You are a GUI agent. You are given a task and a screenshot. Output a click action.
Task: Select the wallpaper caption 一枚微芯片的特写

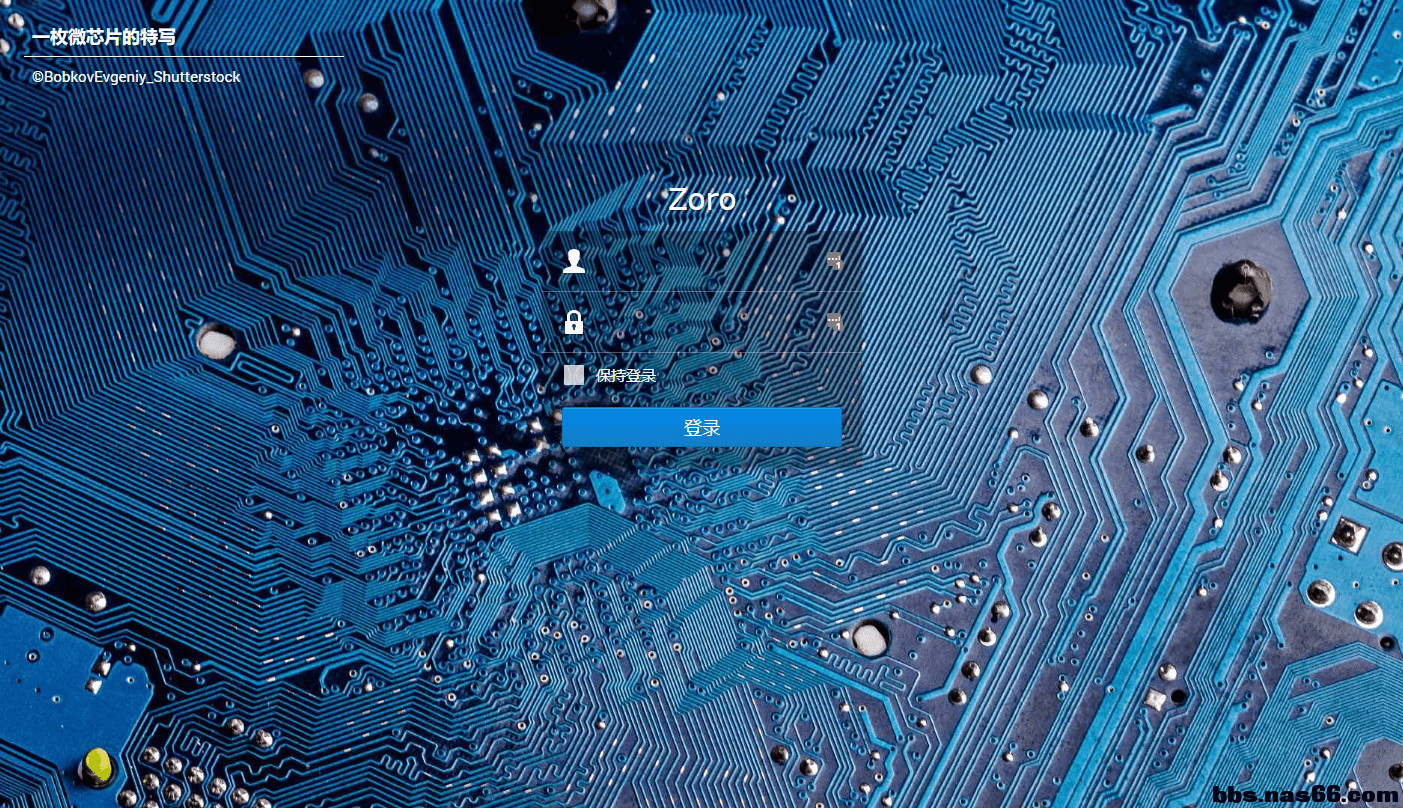click(104, 37)
